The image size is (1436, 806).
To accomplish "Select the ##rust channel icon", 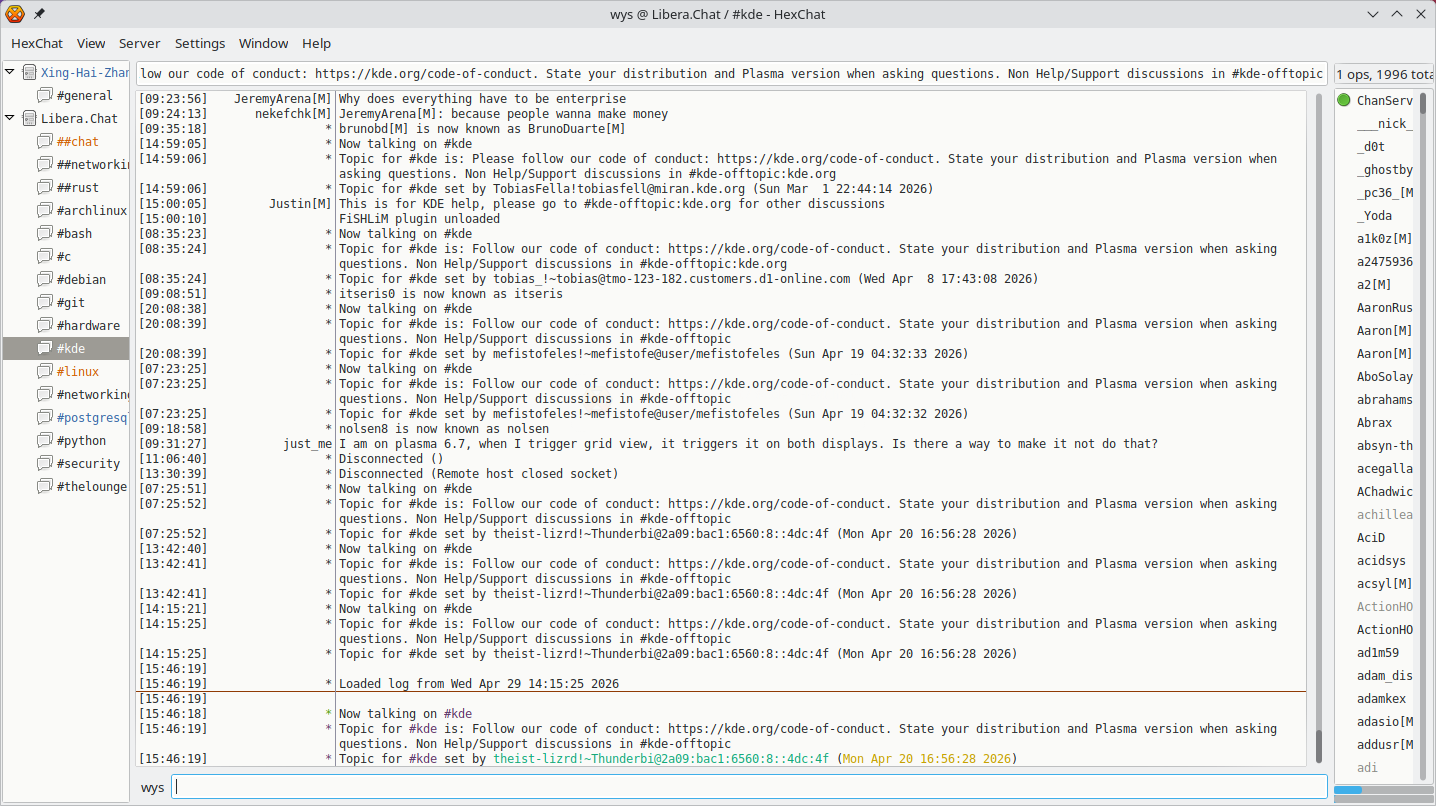I will [x=45, y=188].
